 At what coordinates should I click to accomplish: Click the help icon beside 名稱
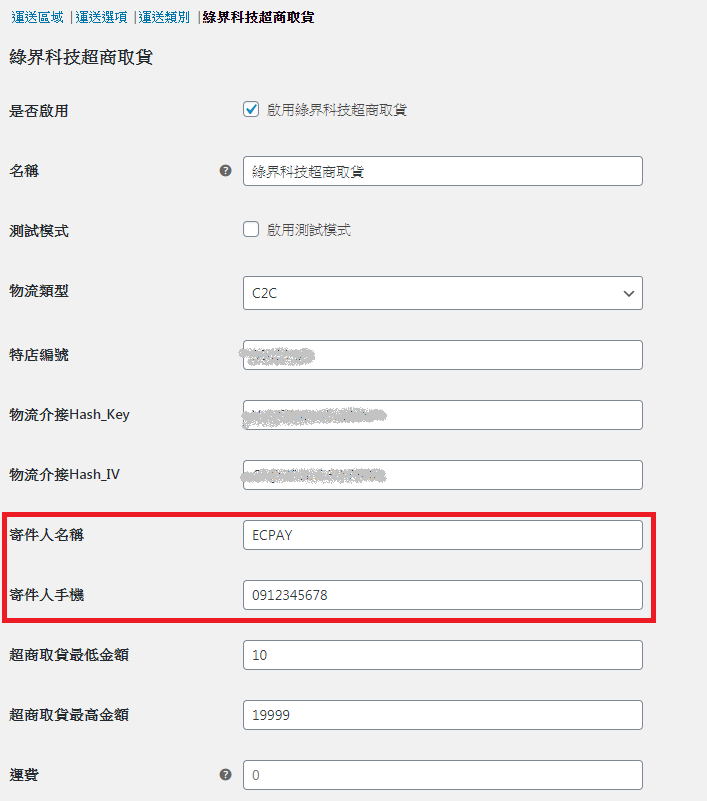225,171
